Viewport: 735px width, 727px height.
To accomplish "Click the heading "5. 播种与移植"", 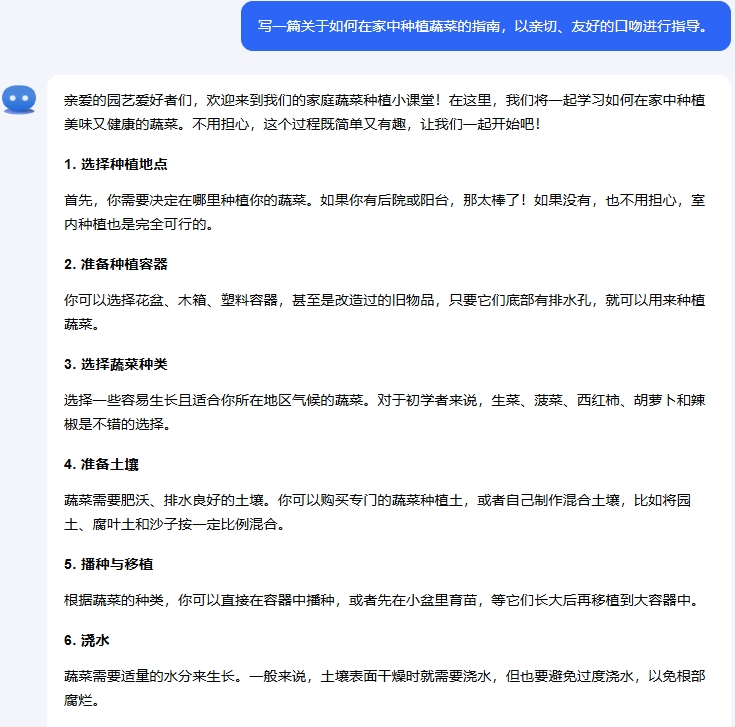I will [108, 564].
